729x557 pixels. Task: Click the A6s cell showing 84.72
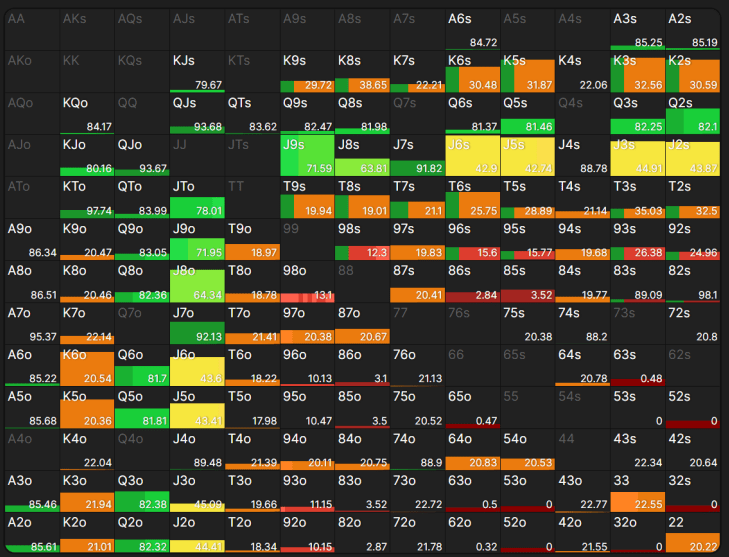click(472, 29)
